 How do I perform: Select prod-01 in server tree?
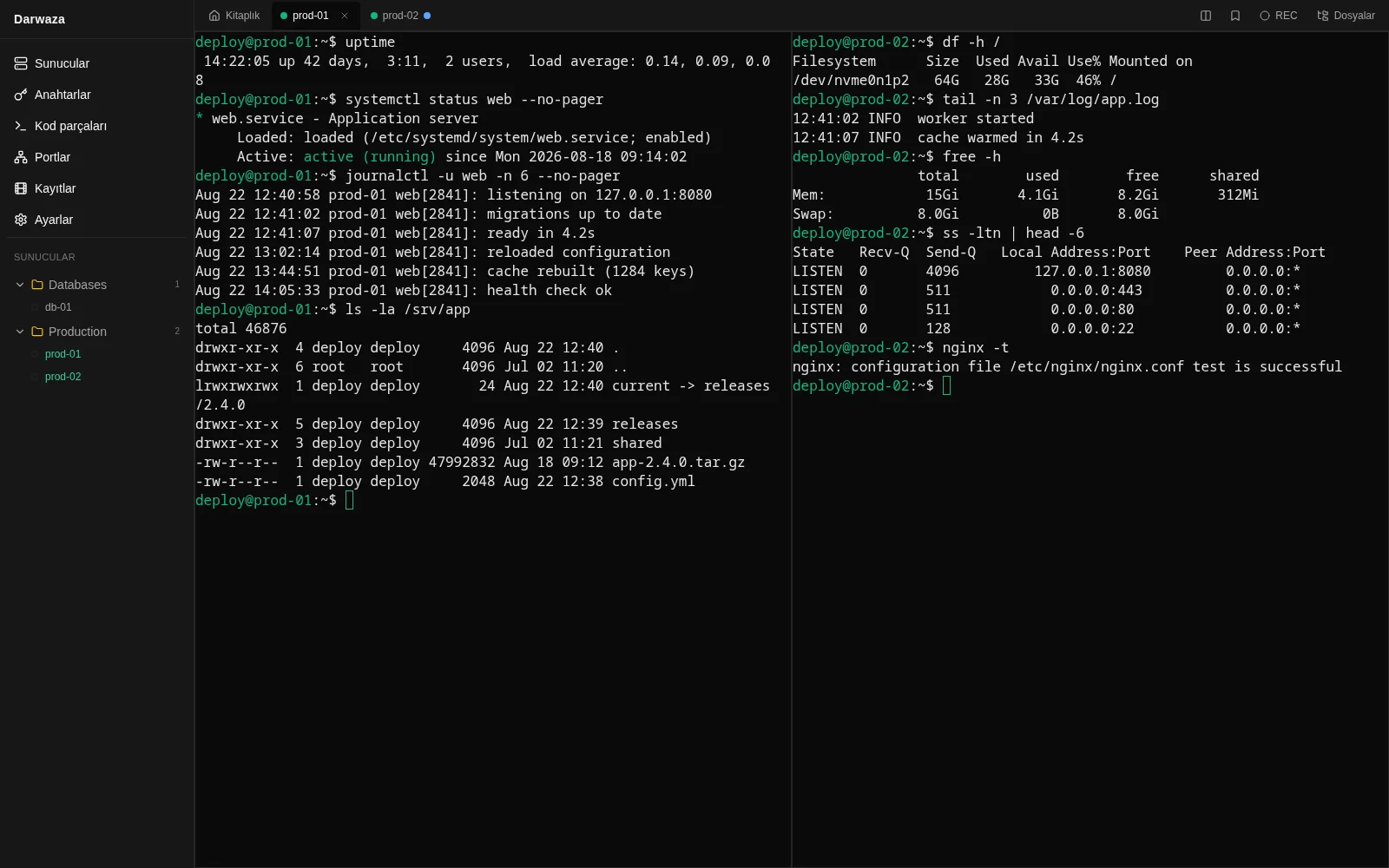pos(63,354)
